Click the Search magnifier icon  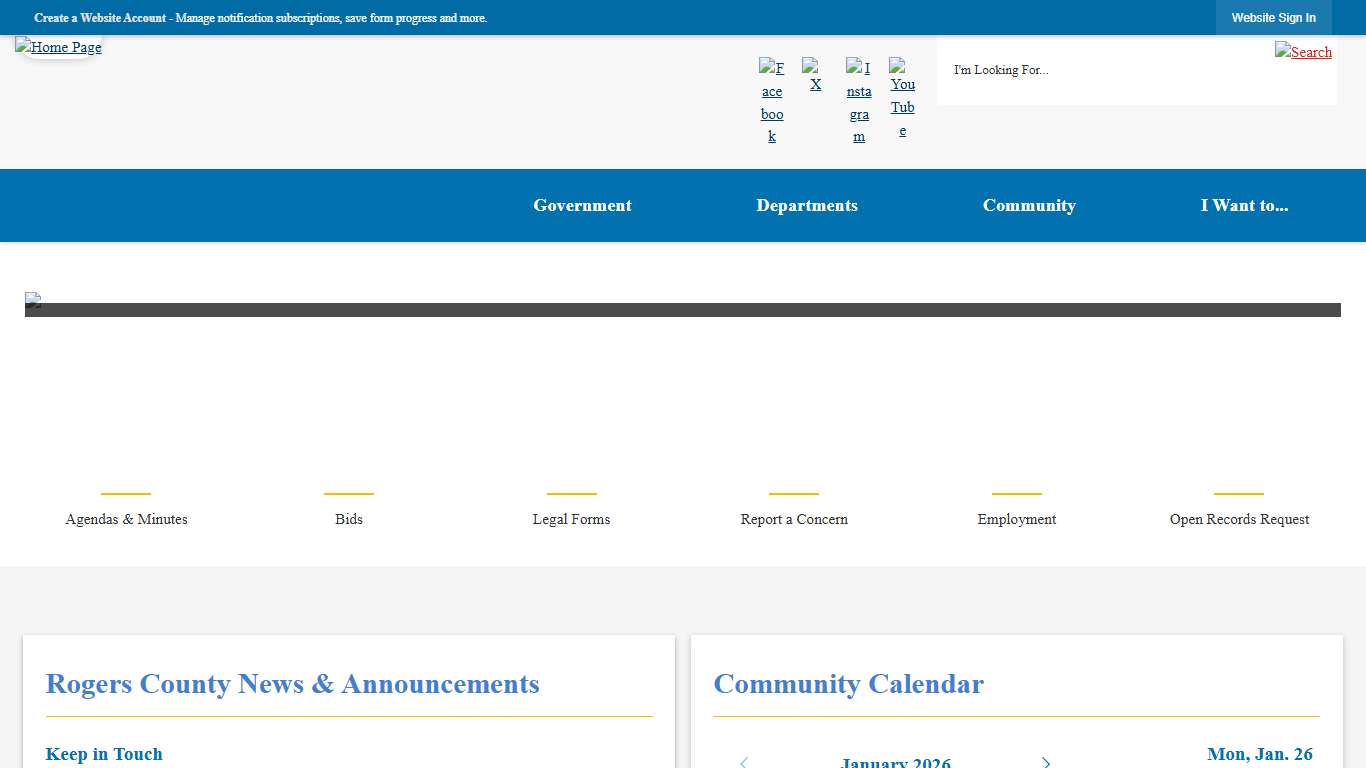click(1303, 52)
